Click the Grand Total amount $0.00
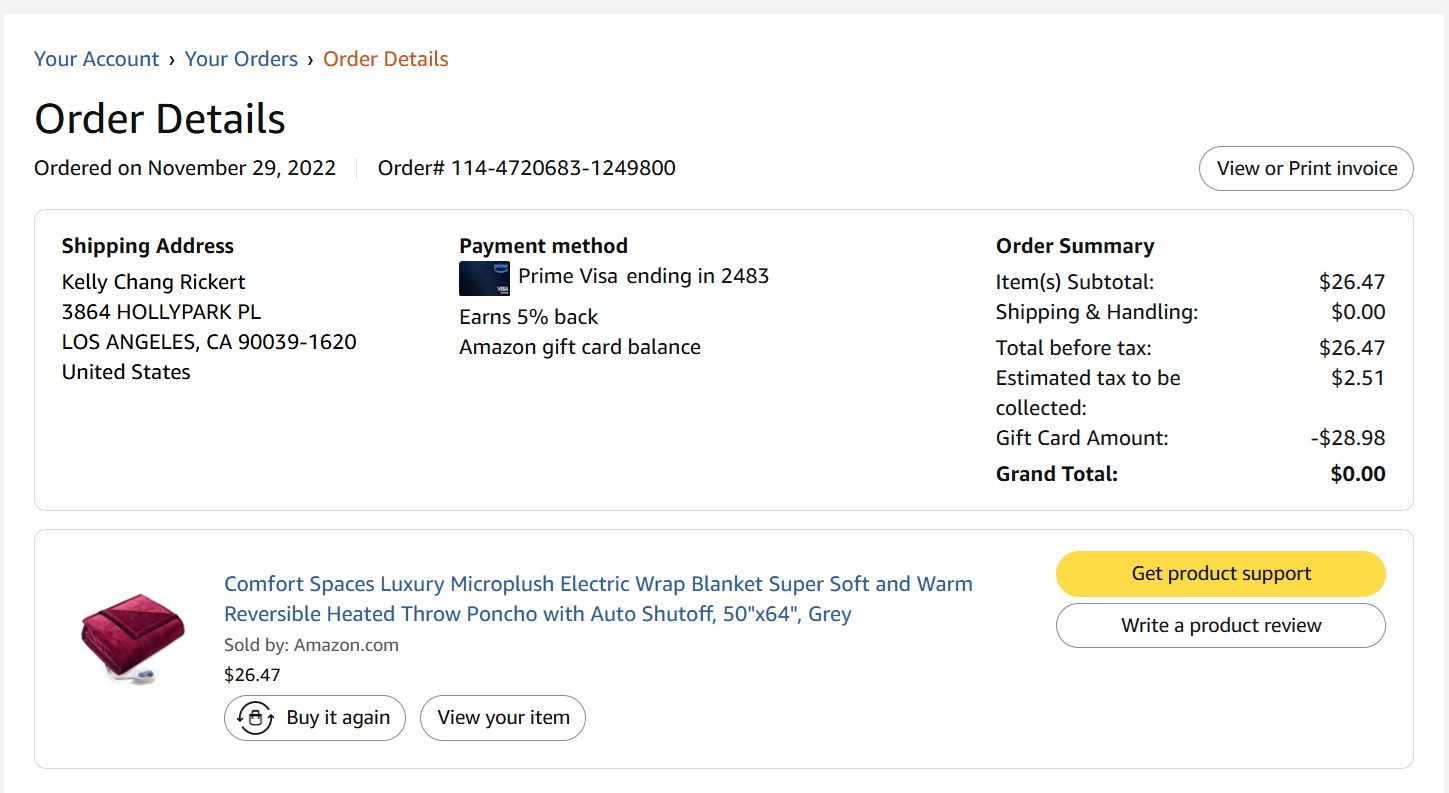 pyautogui.click(x=1358, y=474)
